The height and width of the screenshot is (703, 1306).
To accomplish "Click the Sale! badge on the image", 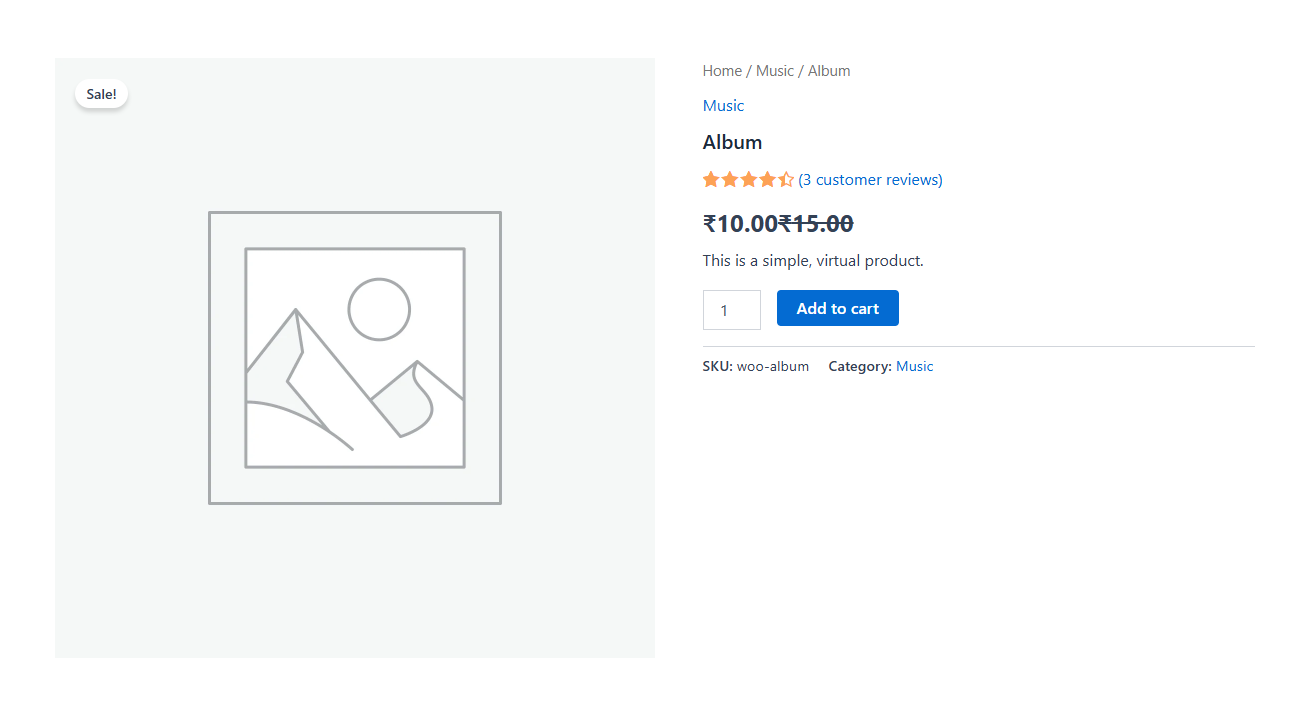I will [x=101, y=93].
